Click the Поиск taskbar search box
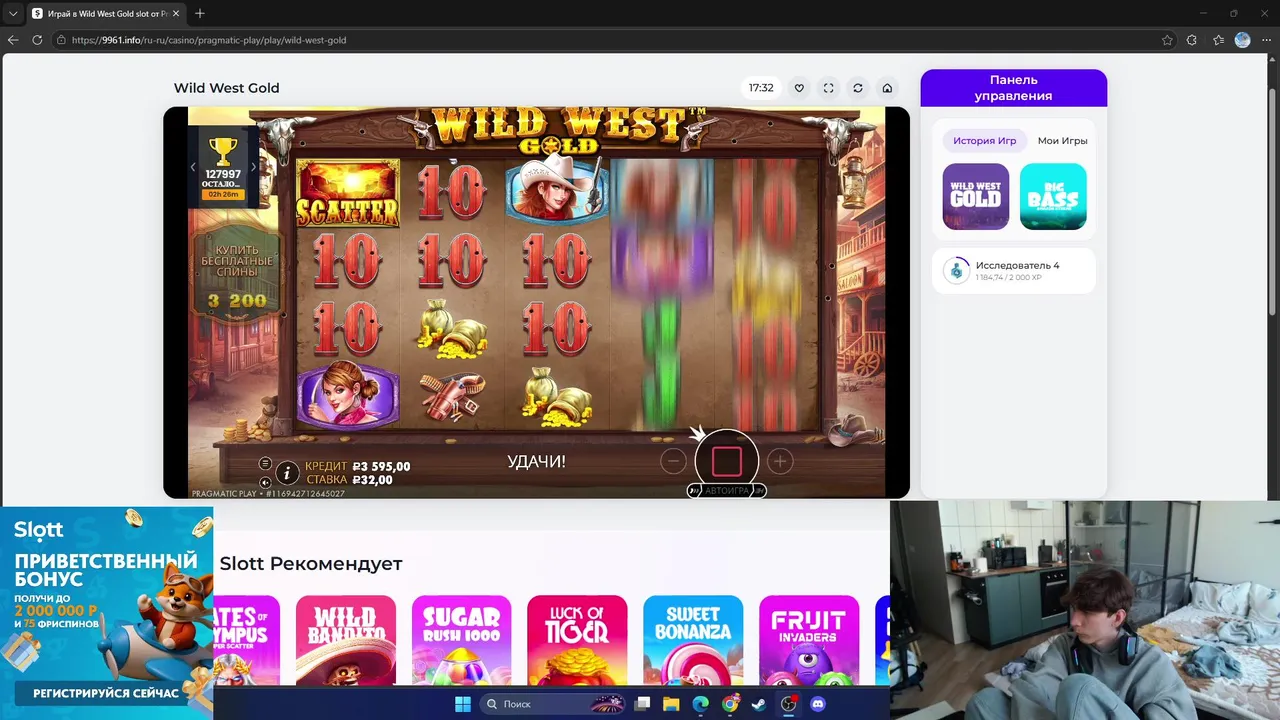The image size is (1280, 720). click(x=553, y=704)
